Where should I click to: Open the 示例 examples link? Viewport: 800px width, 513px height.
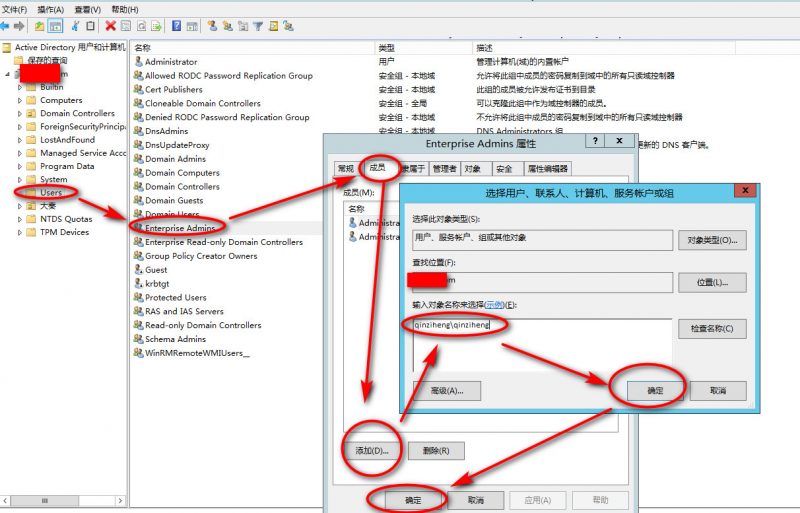pos(494,305)
